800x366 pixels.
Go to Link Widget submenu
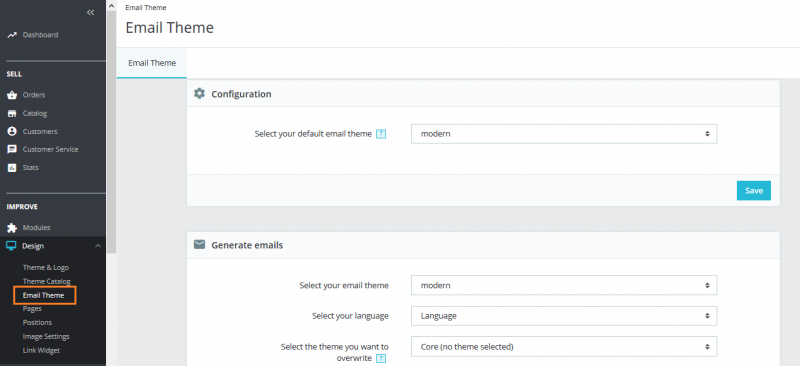(41, 350)
